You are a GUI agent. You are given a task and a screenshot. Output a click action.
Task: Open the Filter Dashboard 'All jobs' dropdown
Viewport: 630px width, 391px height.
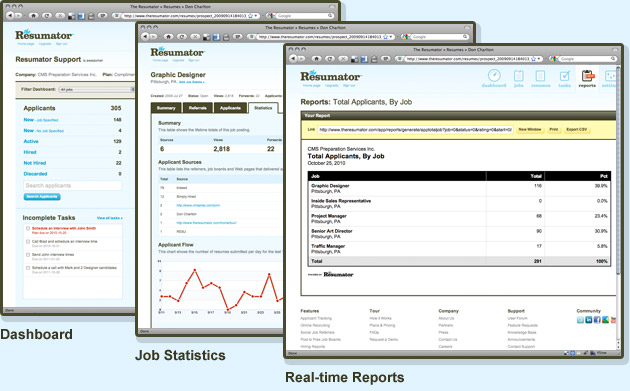click(96, 89)
